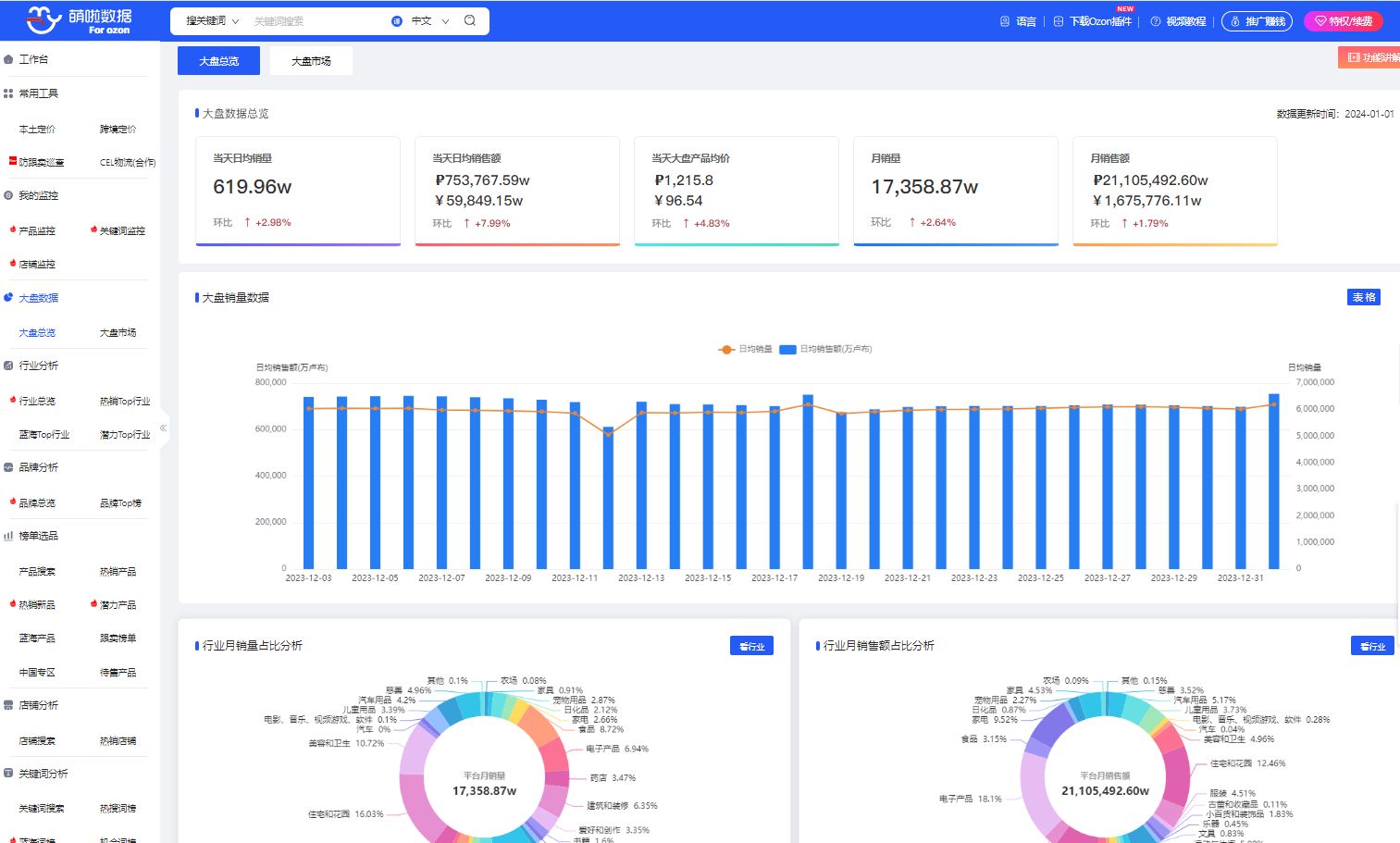The image size is (1400, 843).
Task: Click the flame icon next to 潜力产品
Action: (x=94, y=603)
